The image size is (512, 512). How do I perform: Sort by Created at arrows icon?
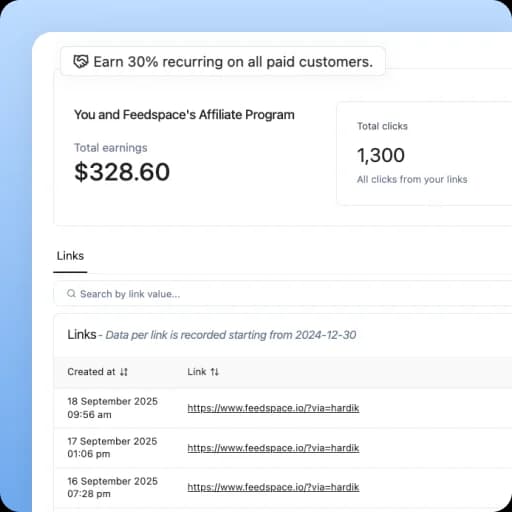(x=124, y=372)
